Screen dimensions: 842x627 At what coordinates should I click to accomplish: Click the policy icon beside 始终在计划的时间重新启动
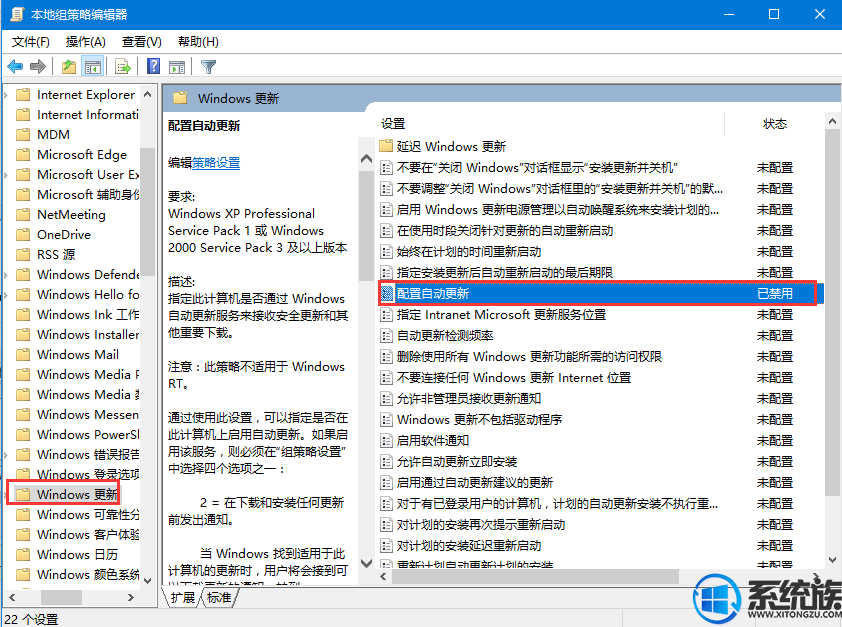click(x=386, y=252)
